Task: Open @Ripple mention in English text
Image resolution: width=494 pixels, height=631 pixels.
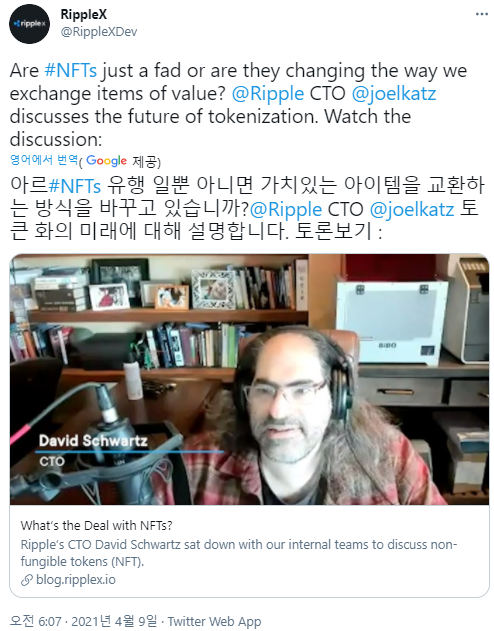Action: click(268, 94)
